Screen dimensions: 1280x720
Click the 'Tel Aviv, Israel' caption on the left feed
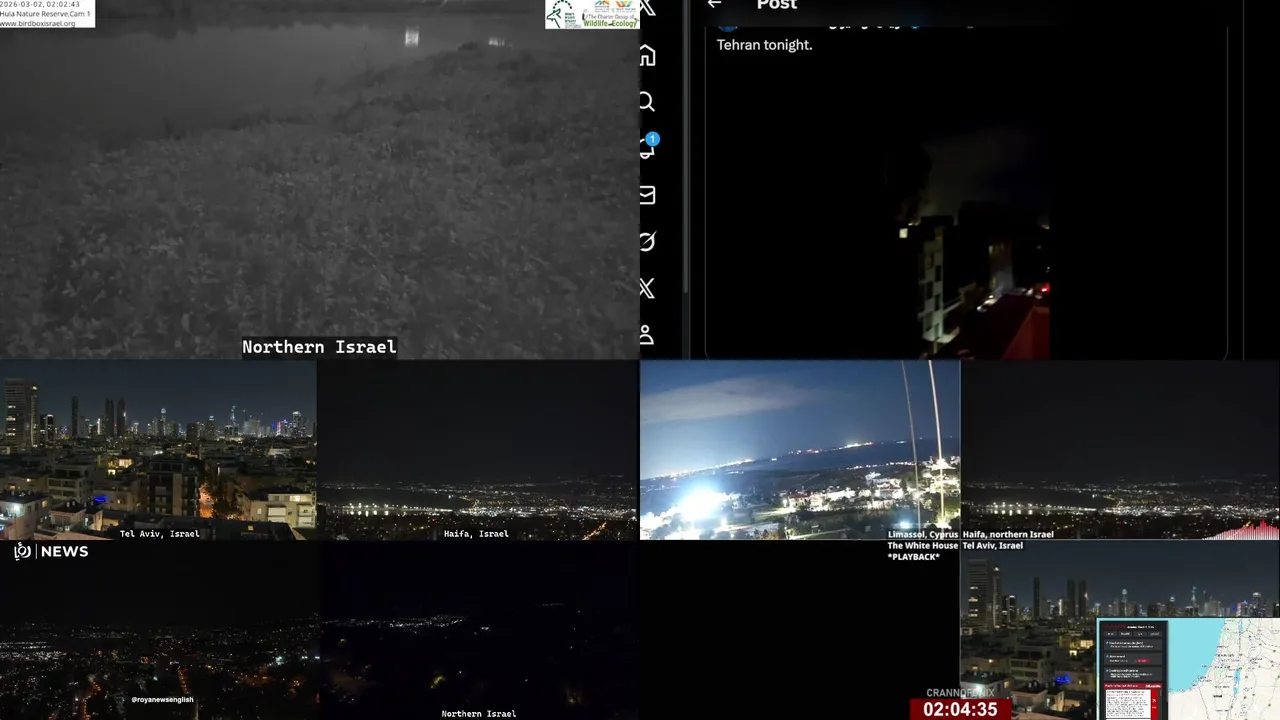159,534
